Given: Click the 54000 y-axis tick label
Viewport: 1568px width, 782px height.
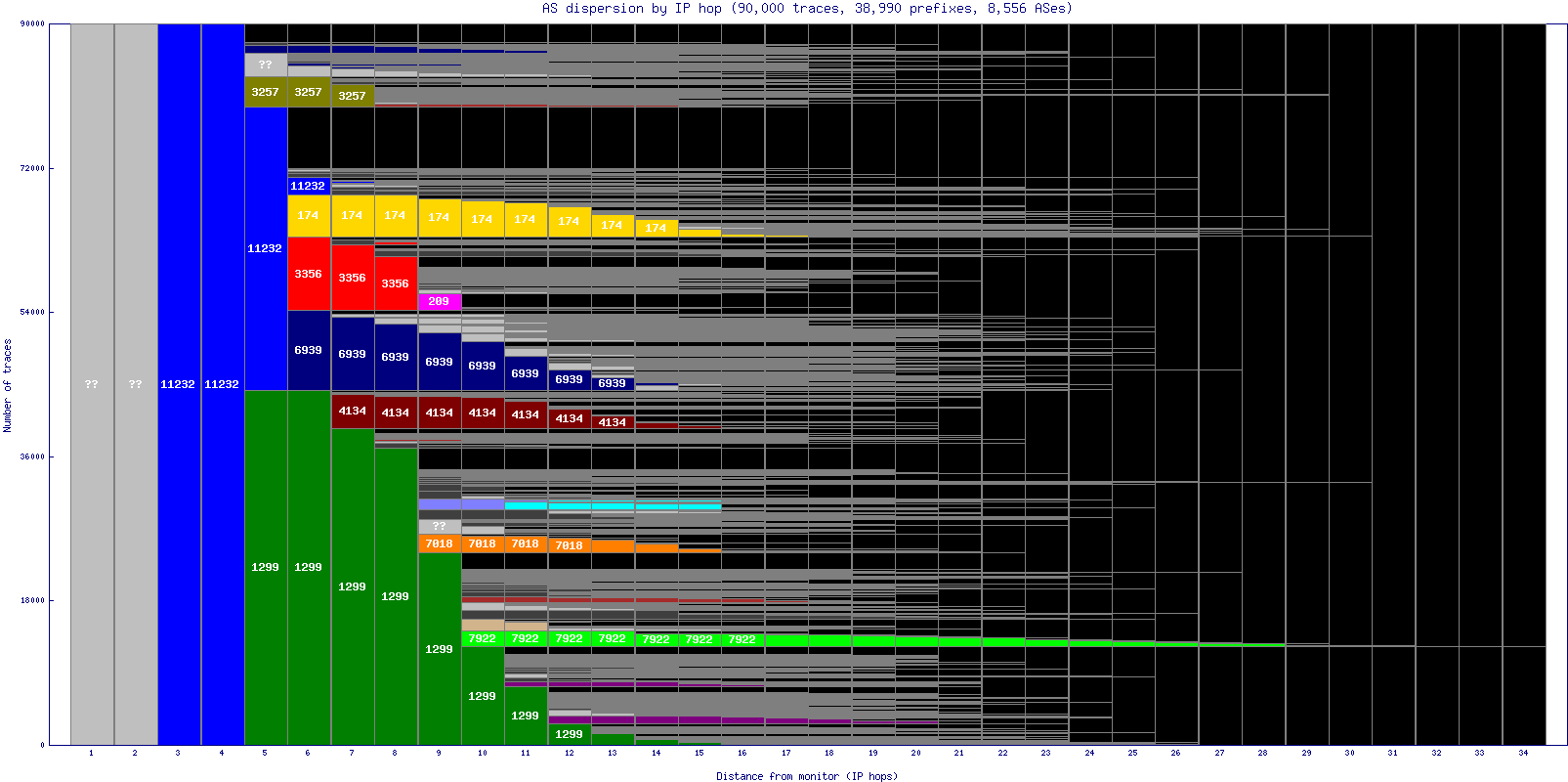Looking at the screenshot, I should 32,312.
